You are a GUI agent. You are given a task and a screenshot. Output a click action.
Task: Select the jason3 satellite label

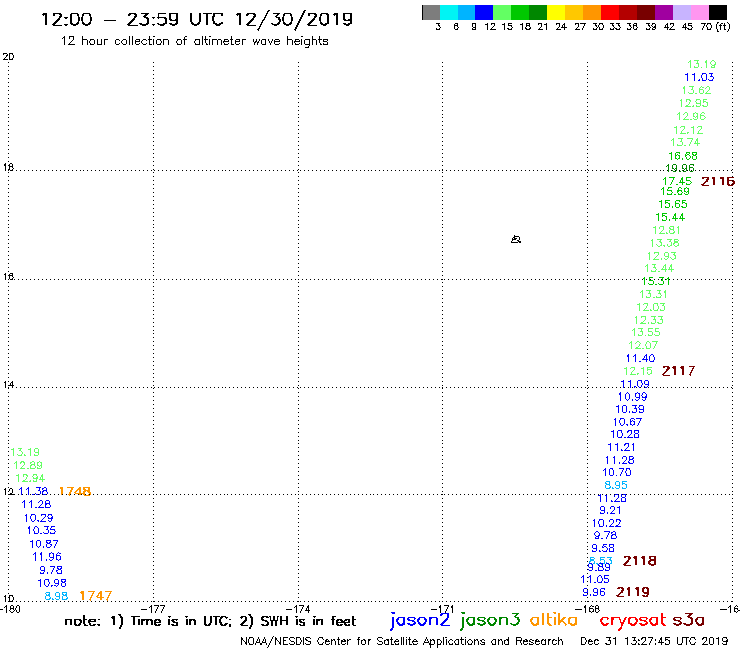(490, 620)
